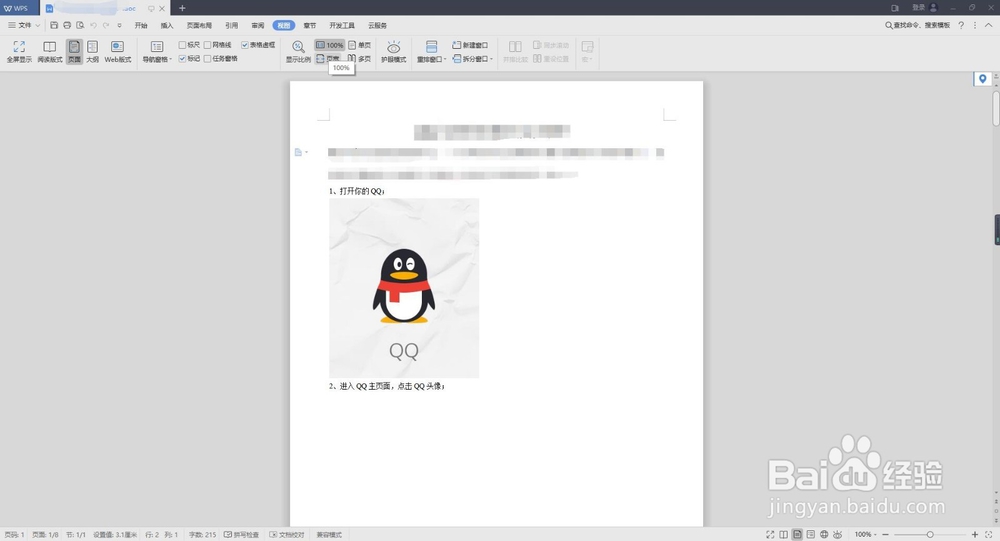The width and height of the screenshot is (1000, 541).
Task: Click the login (登录) button
Action: click(x=924, y=8)
